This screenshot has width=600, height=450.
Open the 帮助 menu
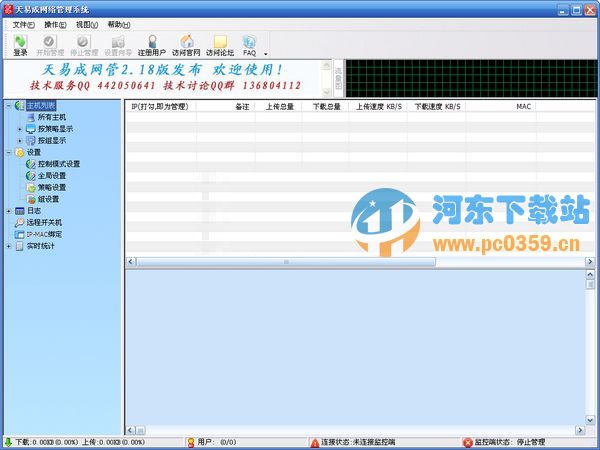point(119,25)
